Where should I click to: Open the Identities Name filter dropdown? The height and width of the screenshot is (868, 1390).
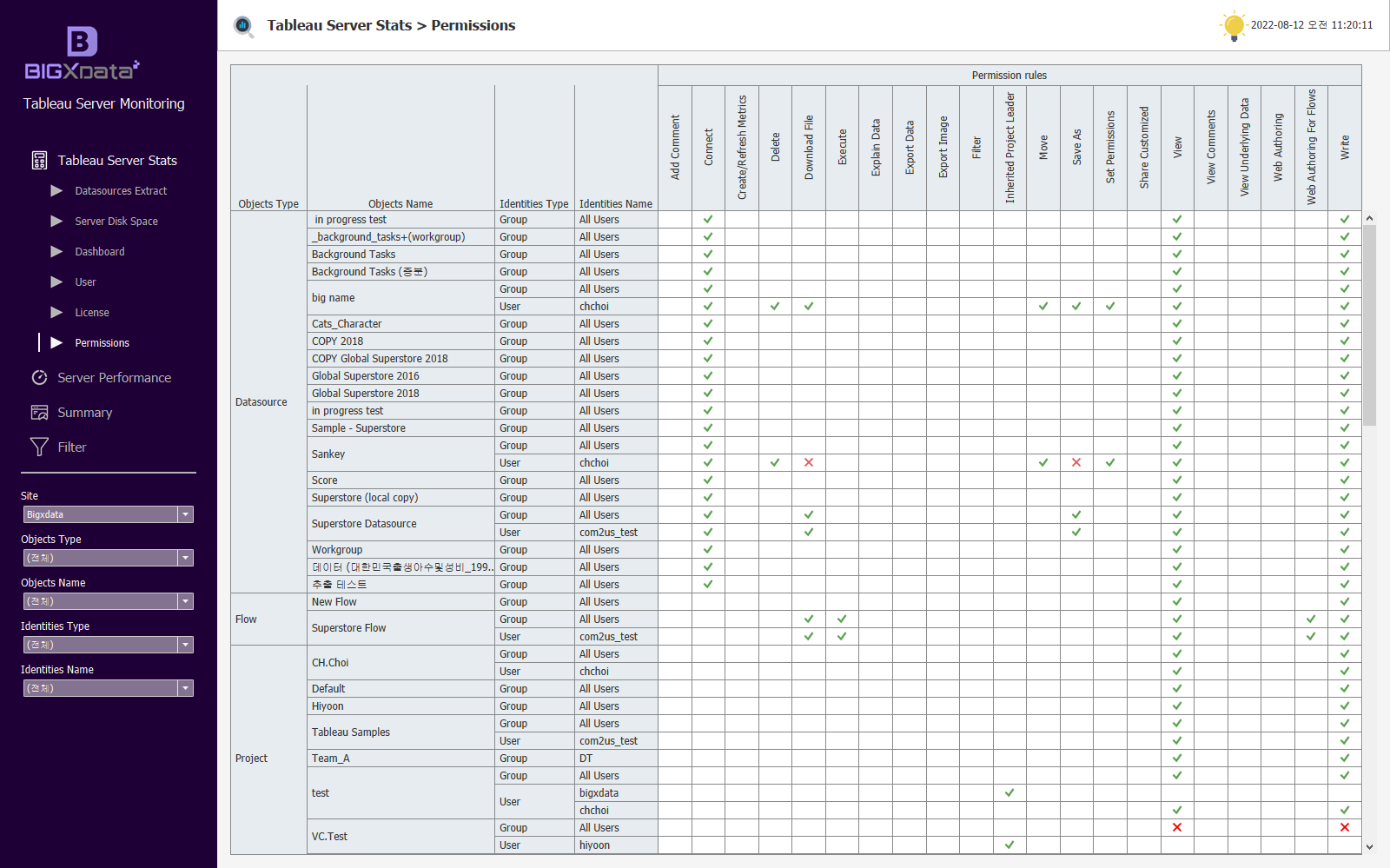coord(108,688)
